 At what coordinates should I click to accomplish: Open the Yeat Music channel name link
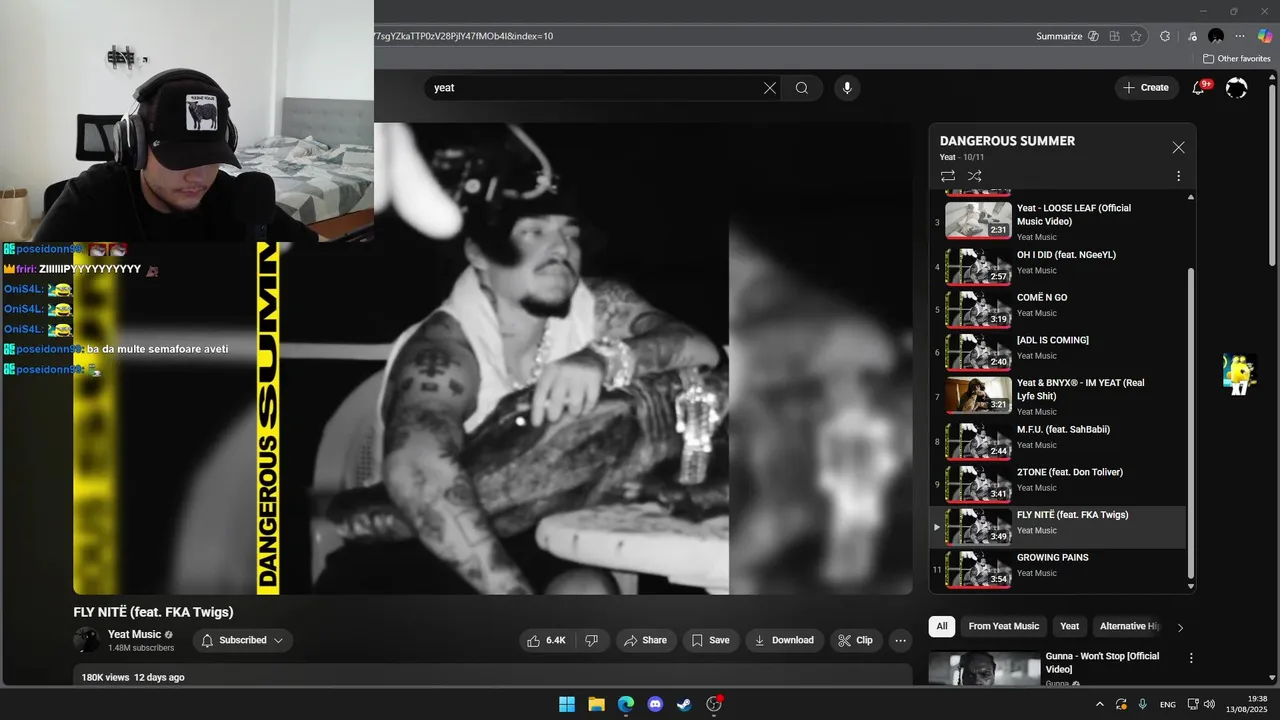(x=134, y=634)
